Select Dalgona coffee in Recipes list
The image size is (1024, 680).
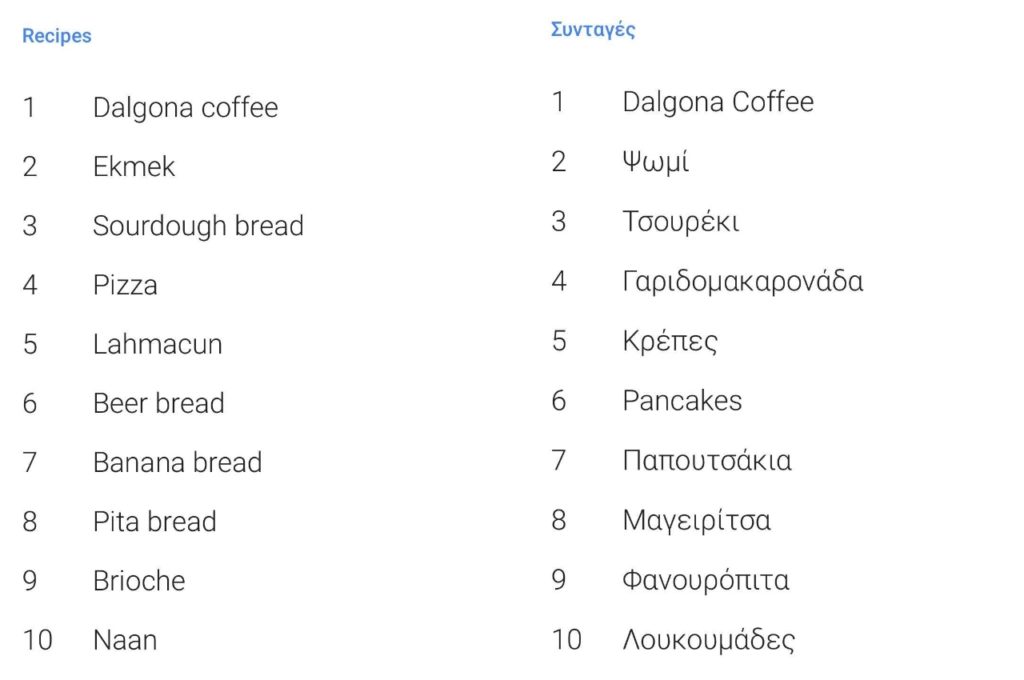pyautogui.click(x=185, y=108)
